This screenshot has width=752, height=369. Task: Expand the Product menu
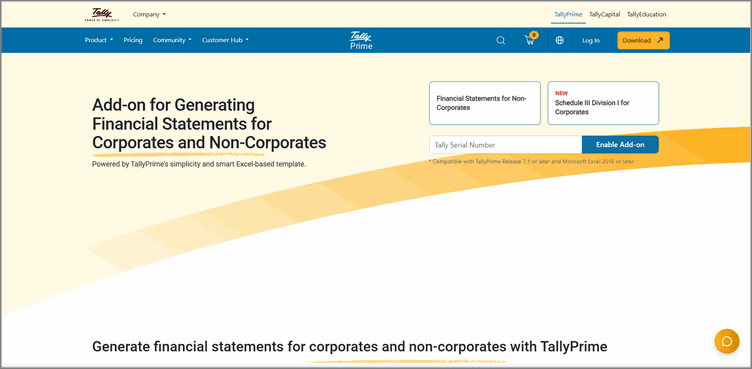point(99,40)
